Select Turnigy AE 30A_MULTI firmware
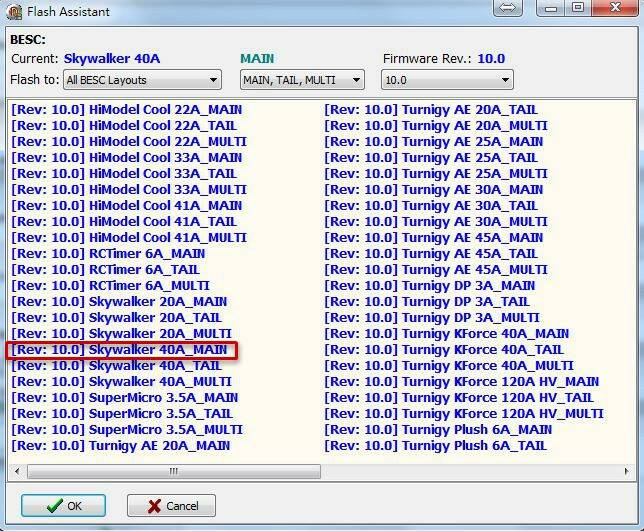Image resolution: width=644 pixels, height=531 pixels. 436,222
